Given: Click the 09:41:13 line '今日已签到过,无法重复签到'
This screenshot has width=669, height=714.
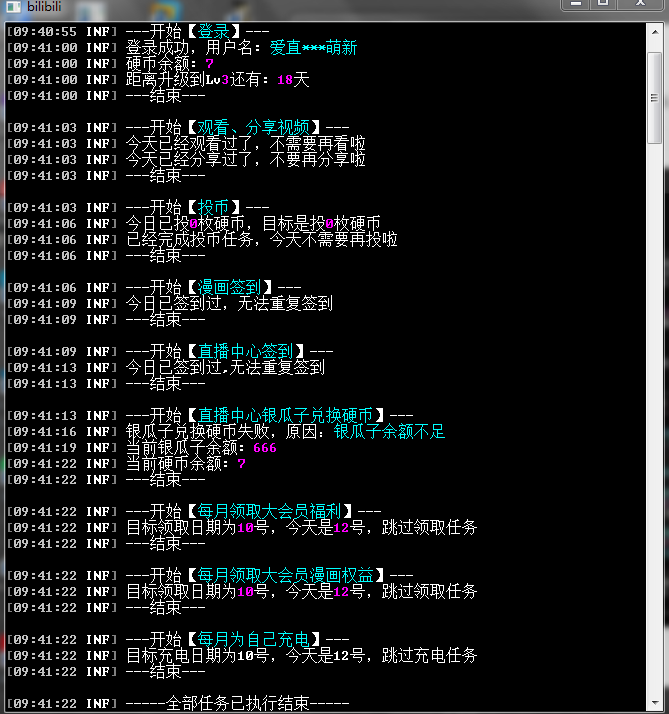Looking at the screenshot, I should pyautogui.click(x=225, y=367).
